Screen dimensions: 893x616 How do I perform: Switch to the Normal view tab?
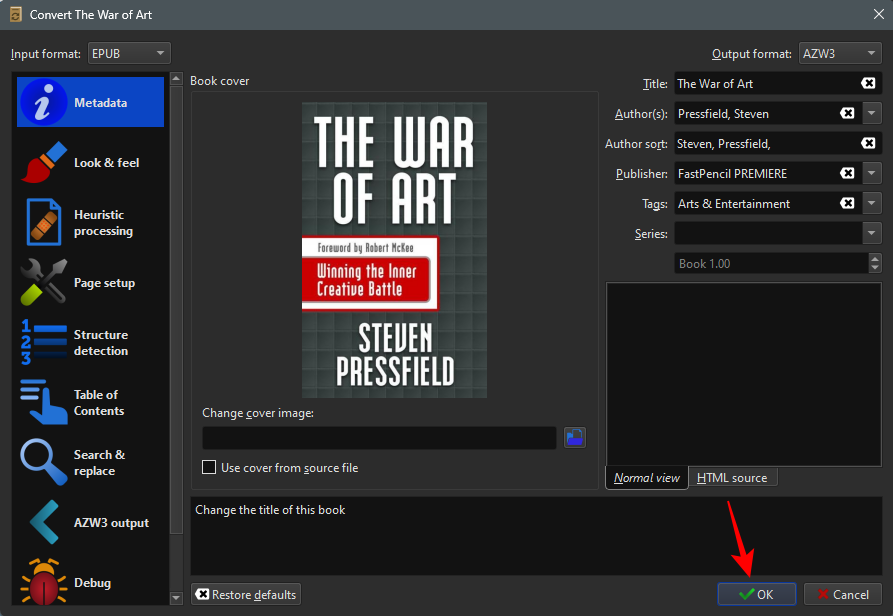(646, 478)
